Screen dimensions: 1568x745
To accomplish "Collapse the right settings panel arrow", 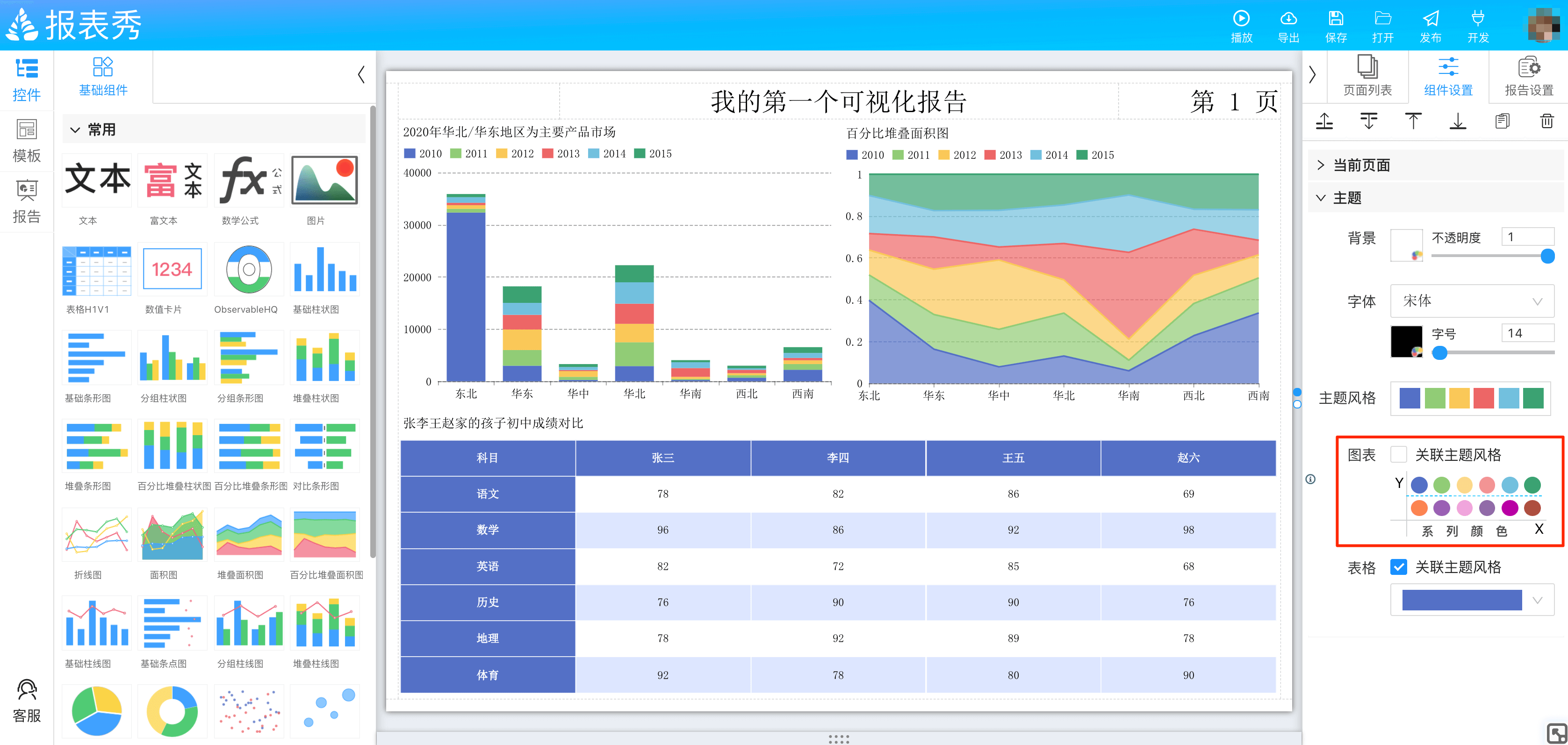I will point(1313,75).
